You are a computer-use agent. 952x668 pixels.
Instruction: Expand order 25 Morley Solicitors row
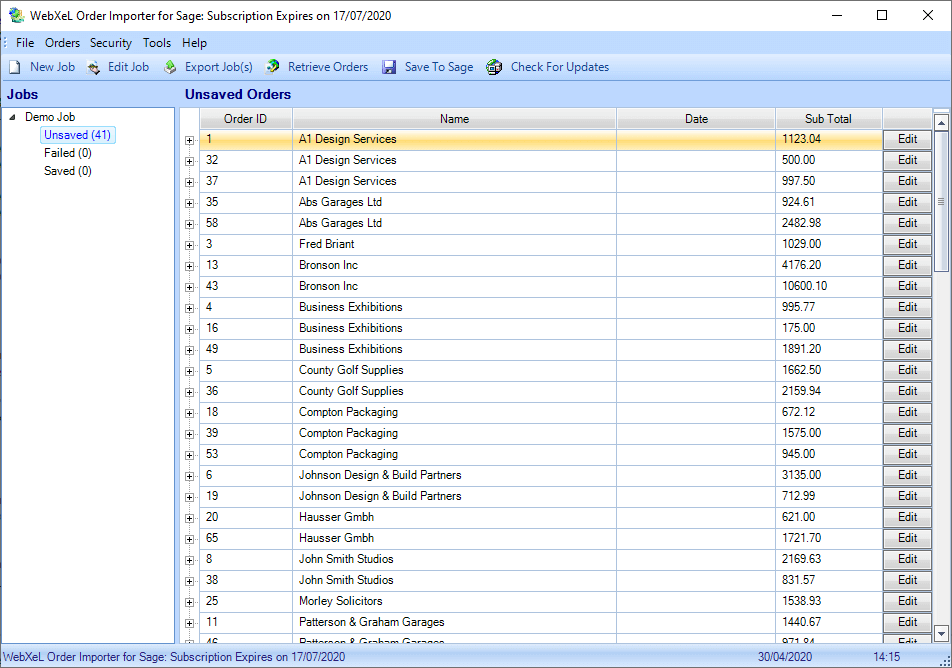[189, 602]
